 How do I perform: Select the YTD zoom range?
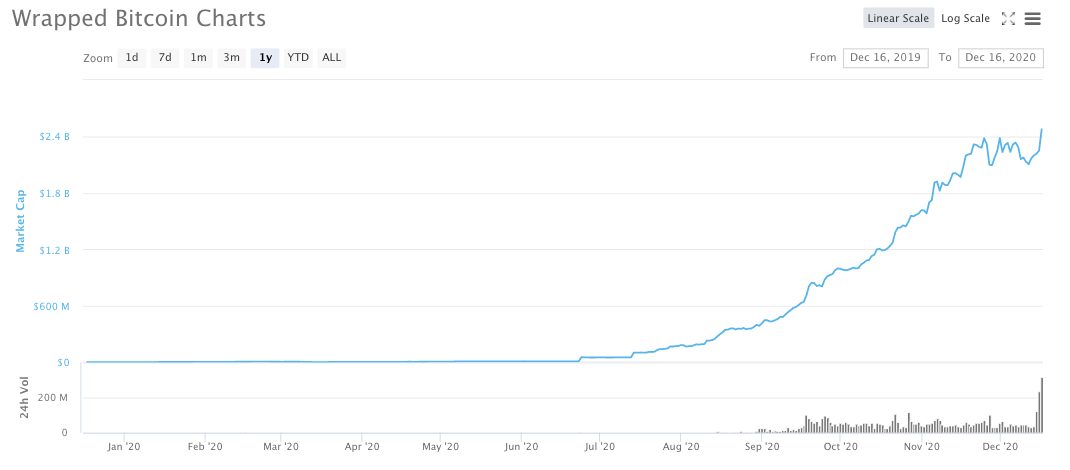point(298,58)
